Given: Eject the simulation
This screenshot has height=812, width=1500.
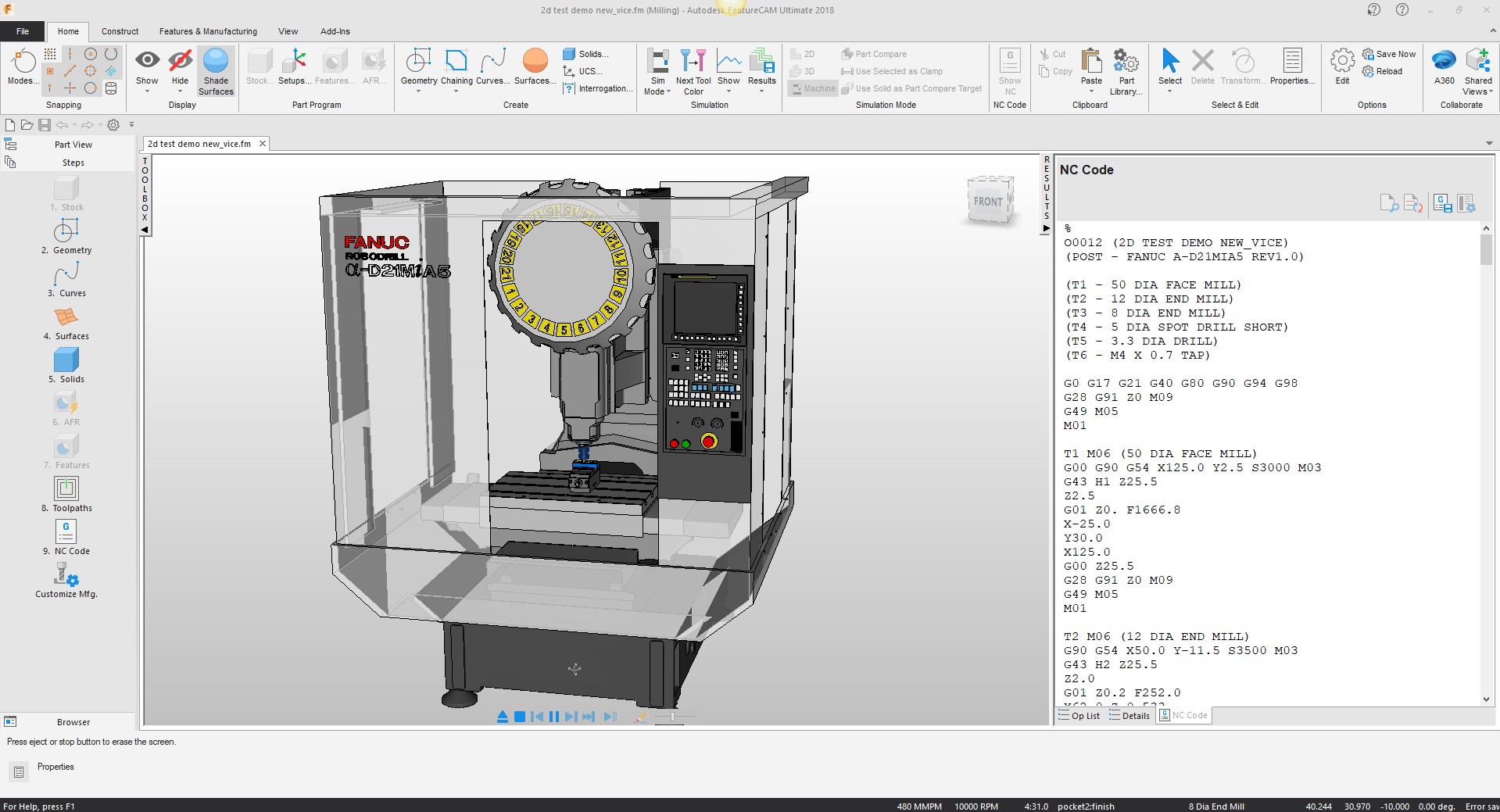Looking at the screenshot, I should tap(503, 717).
